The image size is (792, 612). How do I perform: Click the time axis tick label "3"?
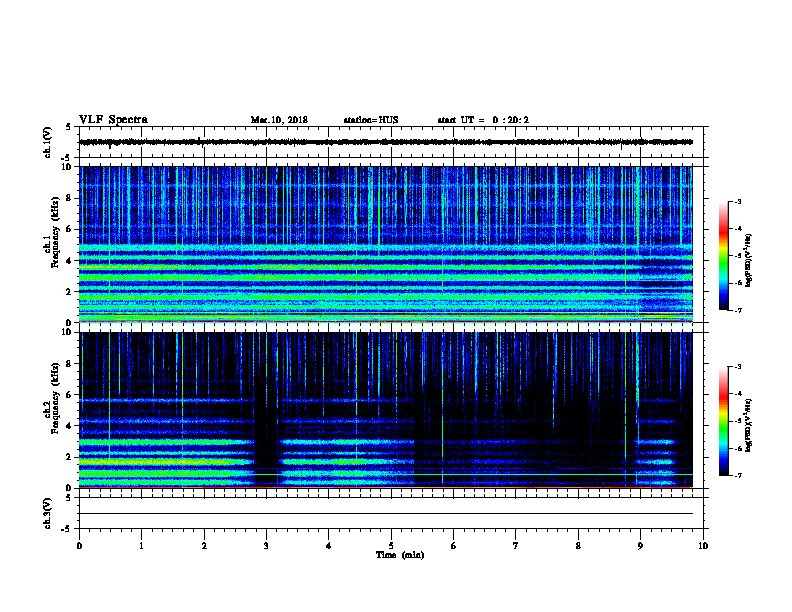(266, 546)
